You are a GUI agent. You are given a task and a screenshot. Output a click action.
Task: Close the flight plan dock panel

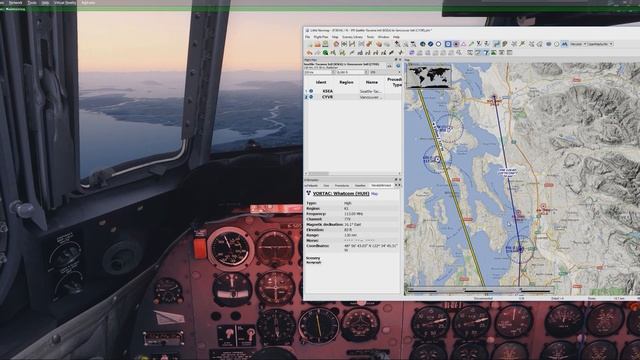pos(400,60)
